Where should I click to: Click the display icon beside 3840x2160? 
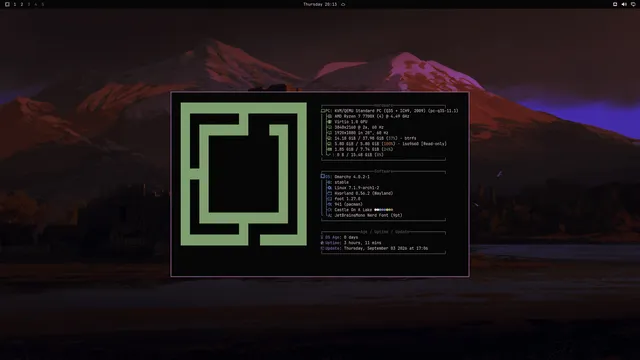[x=329, y=127]
